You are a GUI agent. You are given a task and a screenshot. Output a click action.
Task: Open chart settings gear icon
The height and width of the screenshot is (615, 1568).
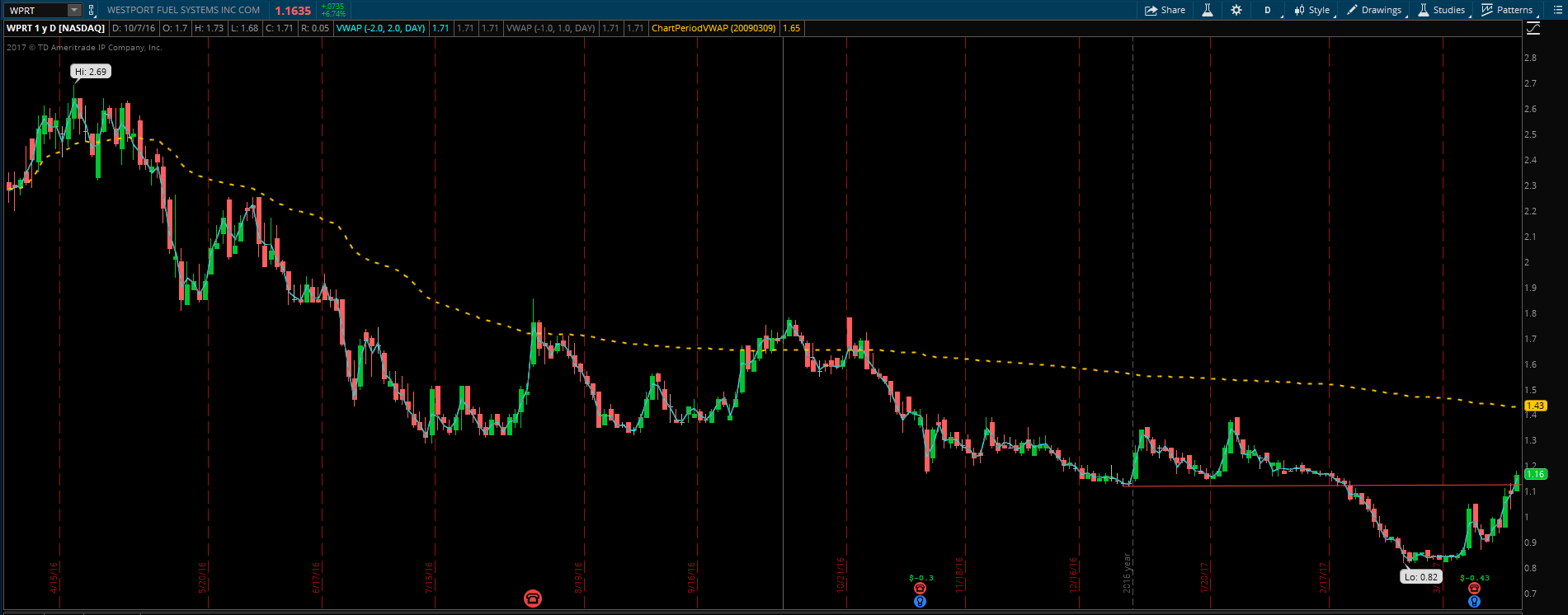click(1236, 10)
